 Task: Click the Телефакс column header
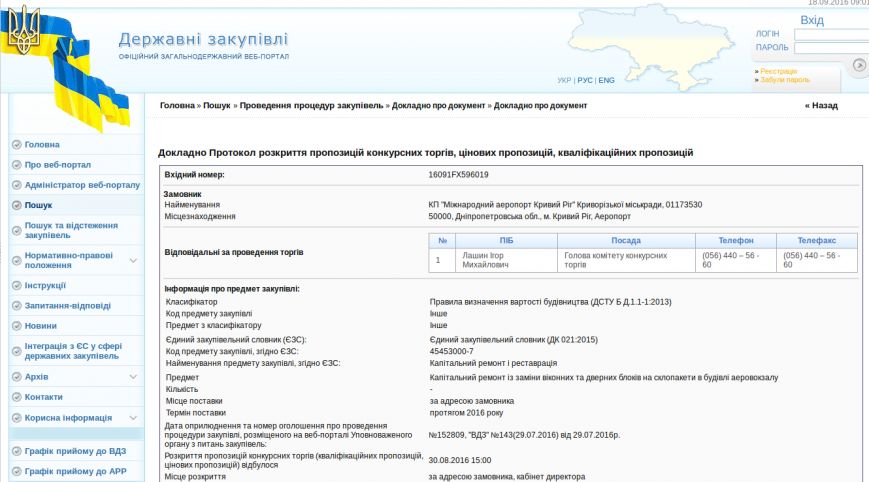[817, 240]
